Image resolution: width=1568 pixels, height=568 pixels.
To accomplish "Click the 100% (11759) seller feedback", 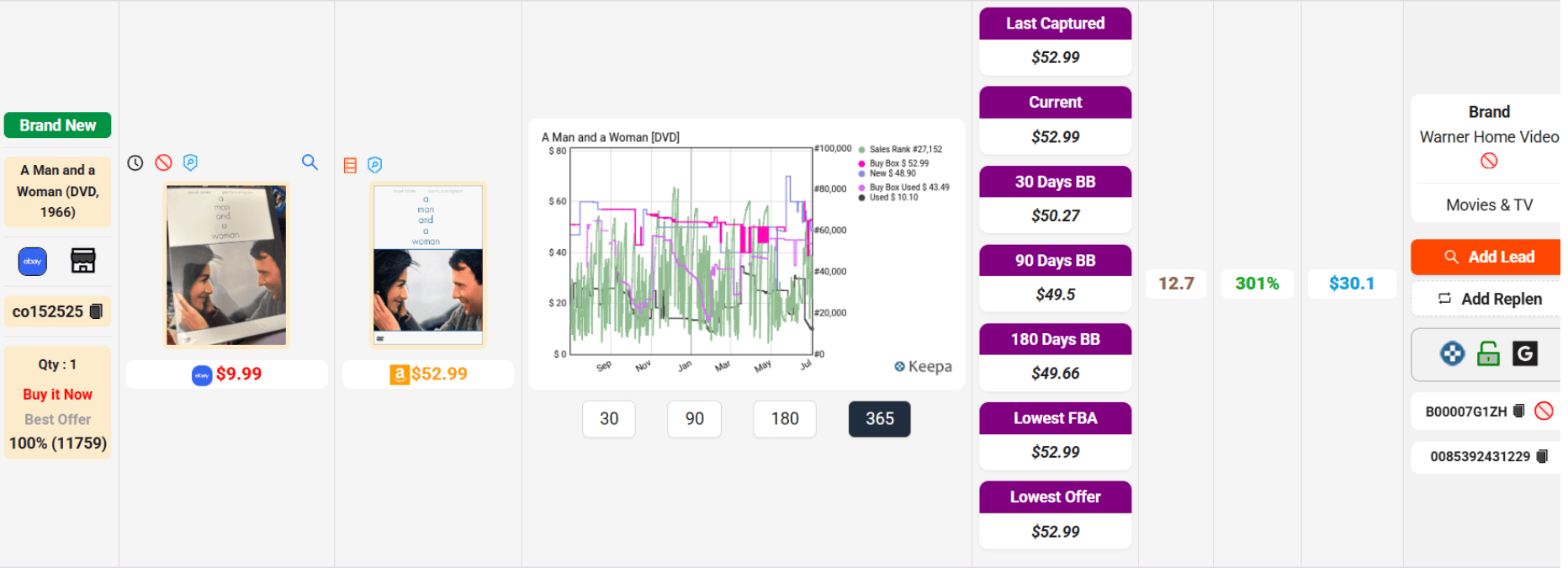I will pos(58,443).
